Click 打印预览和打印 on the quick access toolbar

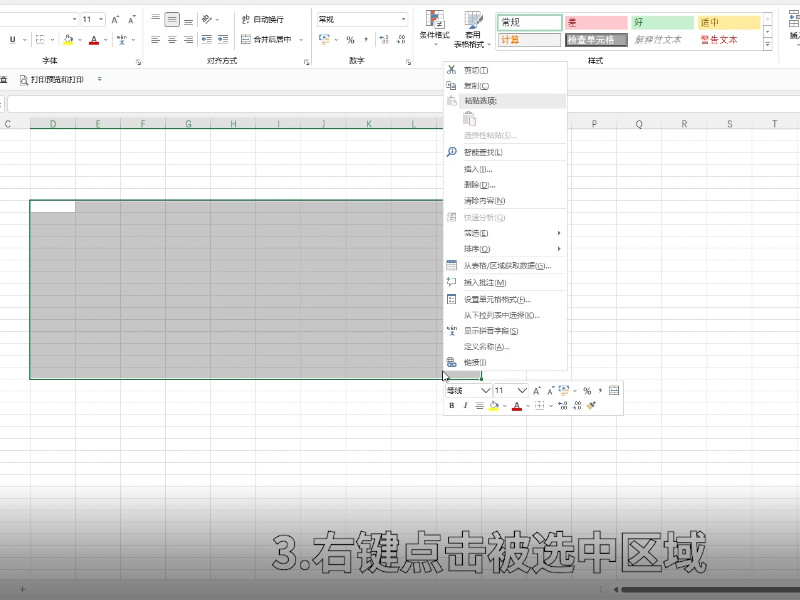tap(52, 80)
